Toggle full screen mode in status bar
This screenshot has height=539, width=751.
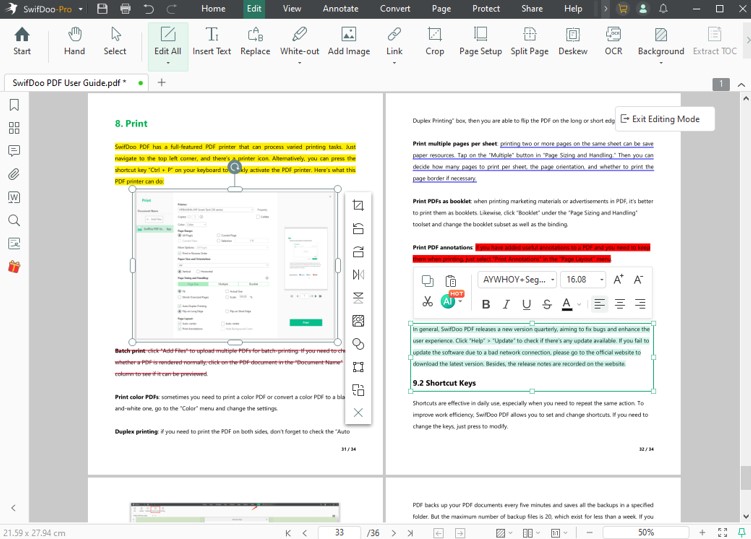point(722,532)
